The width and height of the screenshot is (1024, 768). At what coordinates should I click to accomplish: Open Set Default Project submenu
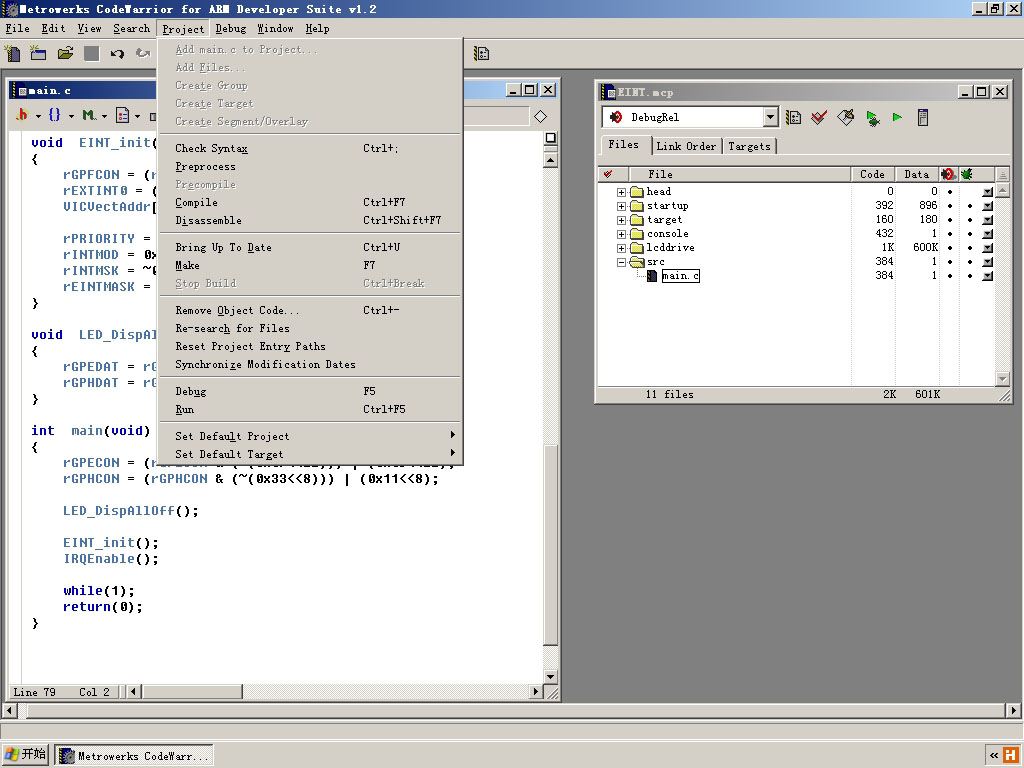pyautogui.click(x=311, y=436)
